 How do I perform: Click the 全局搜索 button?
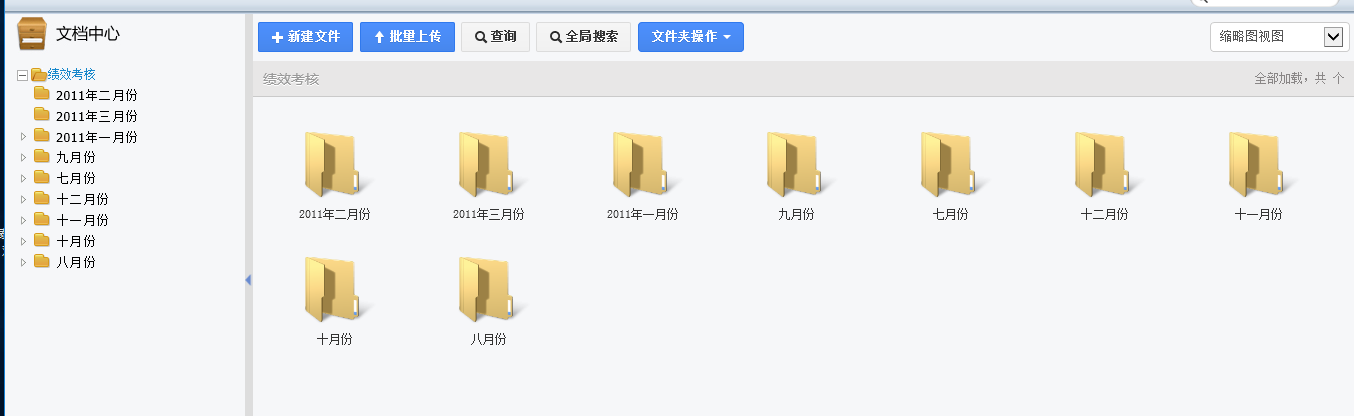point(583,37)
